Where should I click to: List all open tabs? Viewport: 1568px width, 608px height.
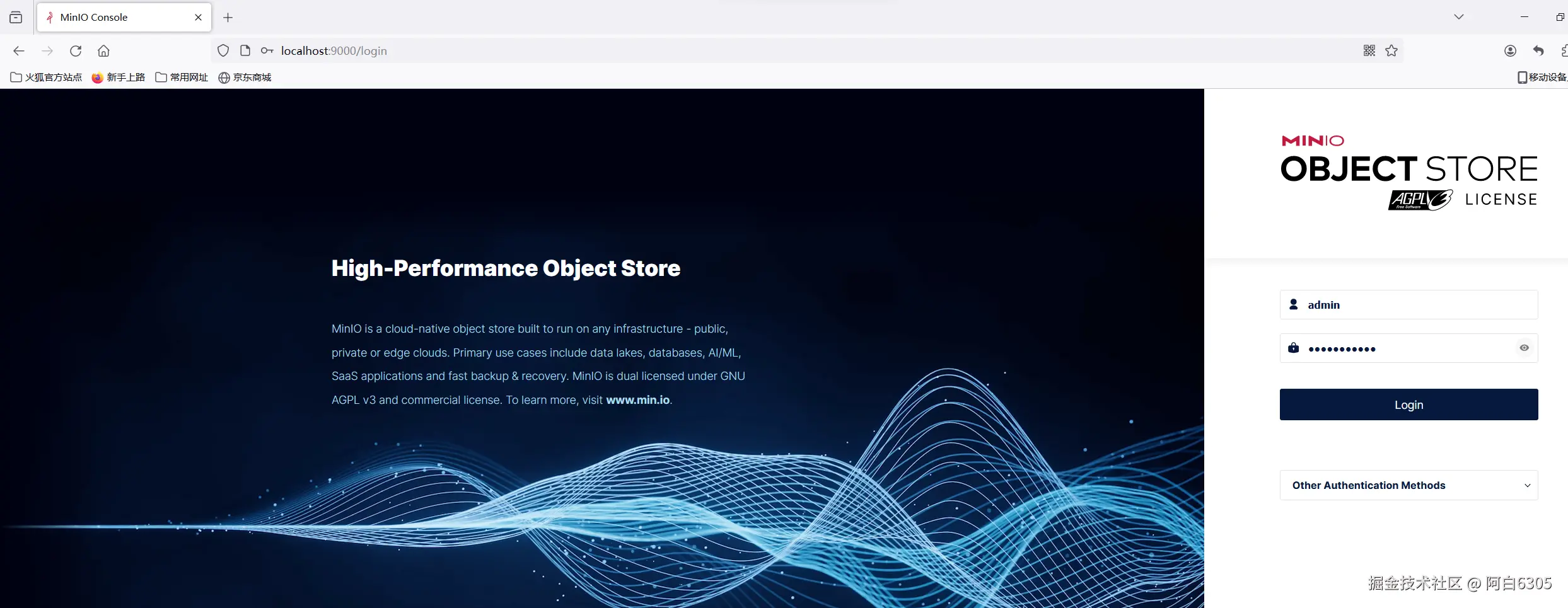1459,17
